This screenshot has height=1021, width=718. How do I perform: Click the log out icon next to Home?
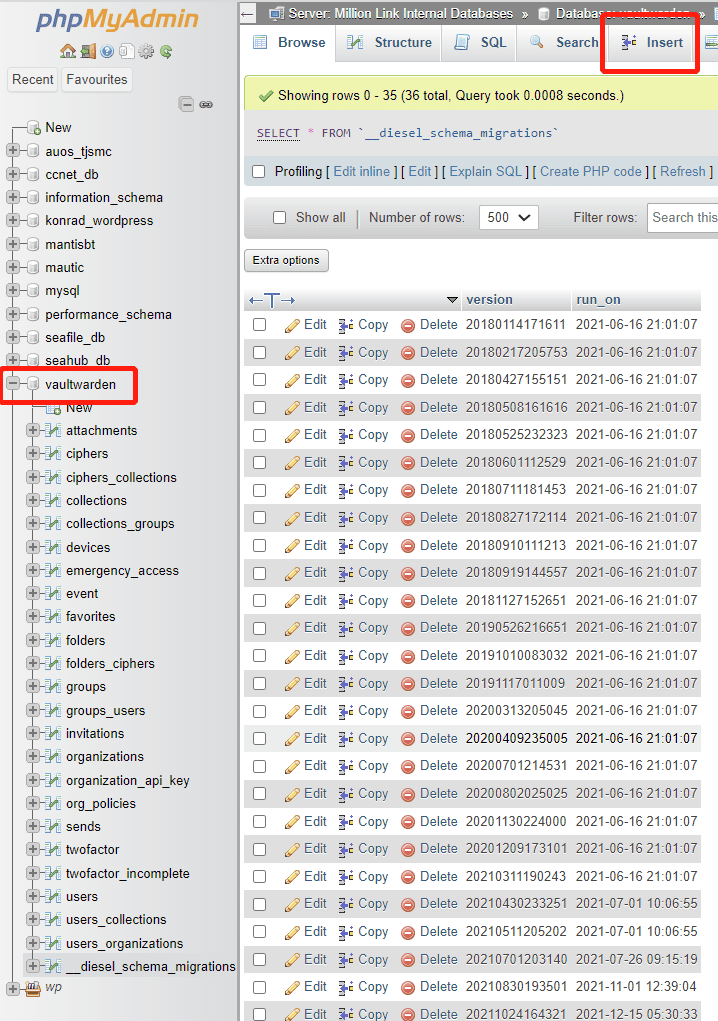(x=89, y=51)
